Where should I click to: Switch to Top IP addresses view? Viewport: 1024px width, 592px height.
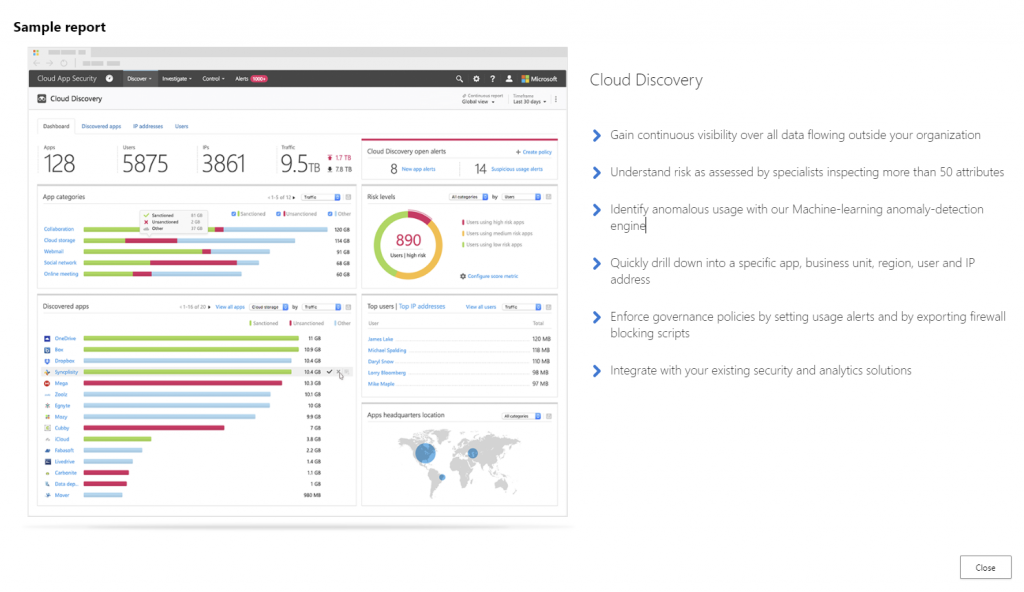[x=422, y=306]
